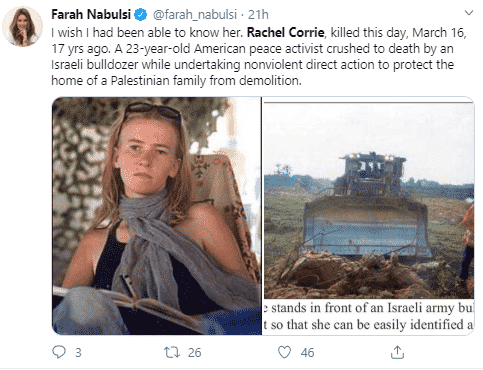This screenshot has height=370, width=483.
Task: Open the bulldozer photo
Action: coord(369,200)
